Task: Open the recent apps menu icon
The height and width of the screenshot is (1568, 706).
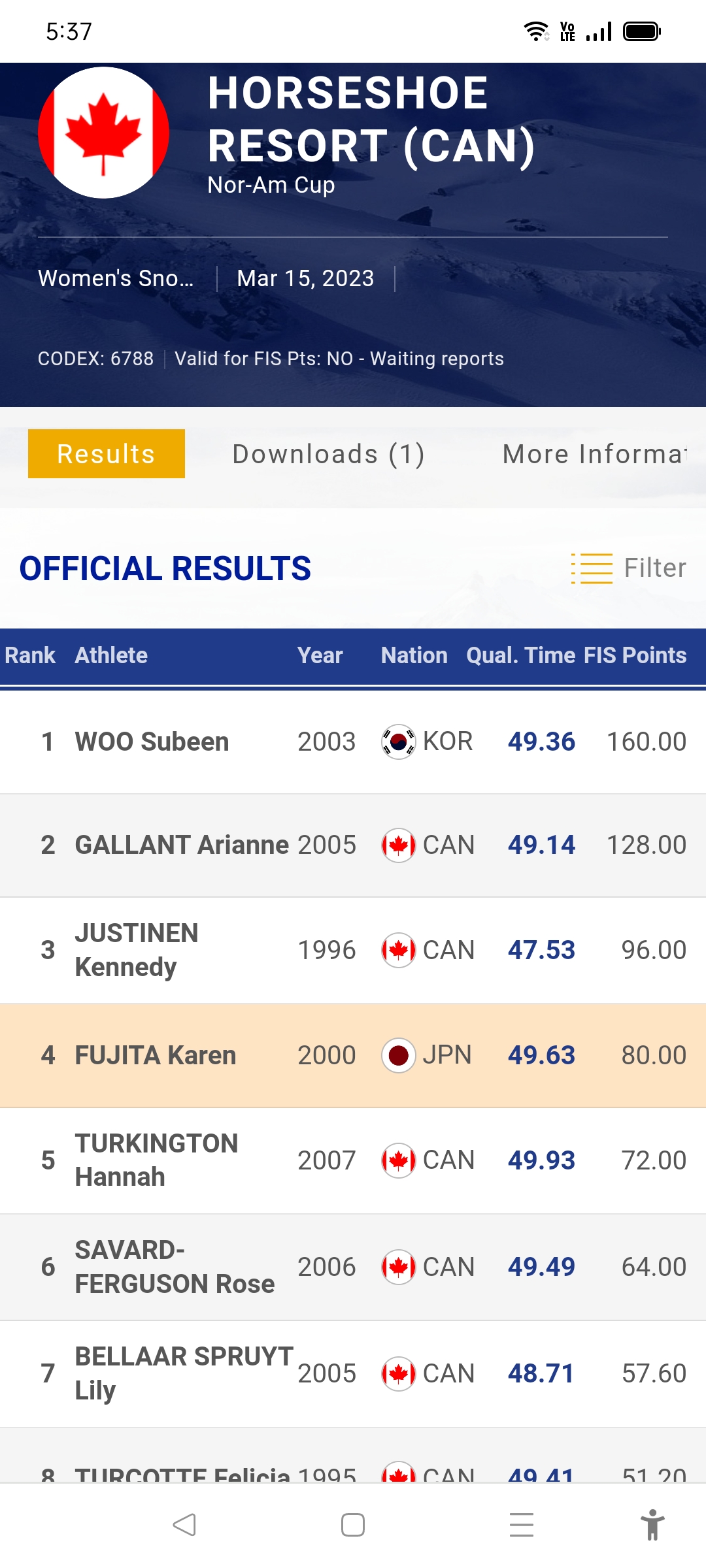Action: pyautogui.click(x=522, y=1525)
